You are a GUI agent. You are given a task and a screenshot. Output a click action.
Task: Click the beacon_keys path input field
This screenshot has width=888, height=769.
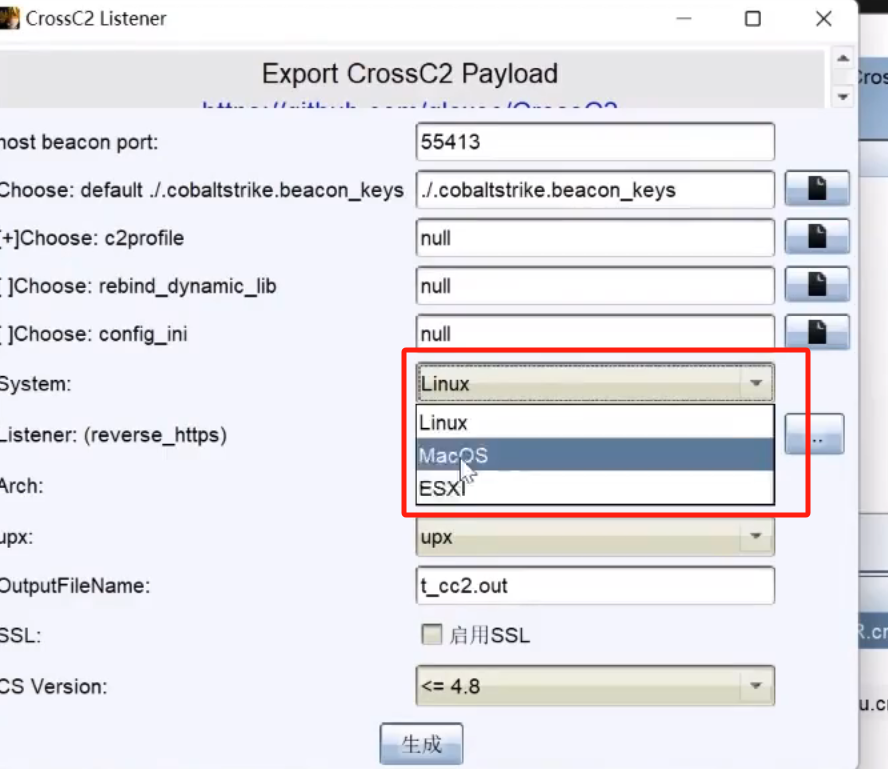595,190
